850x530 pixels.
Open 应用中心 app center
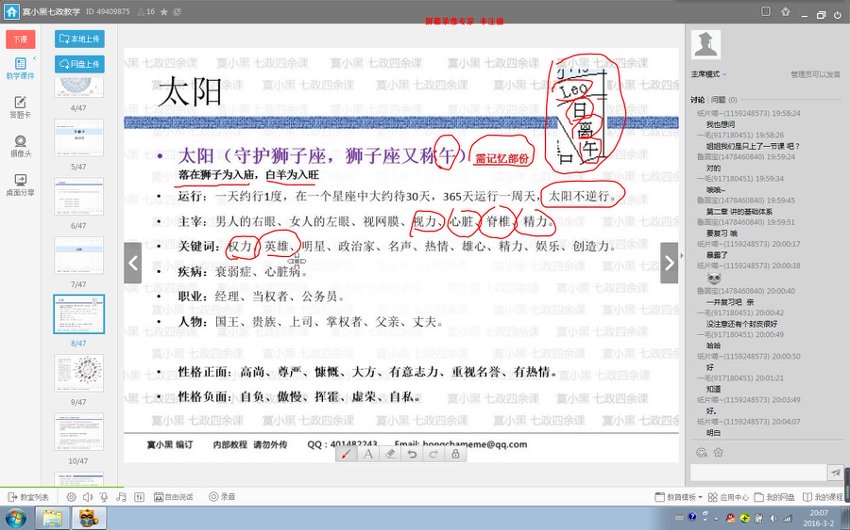(x=729, y=497)
